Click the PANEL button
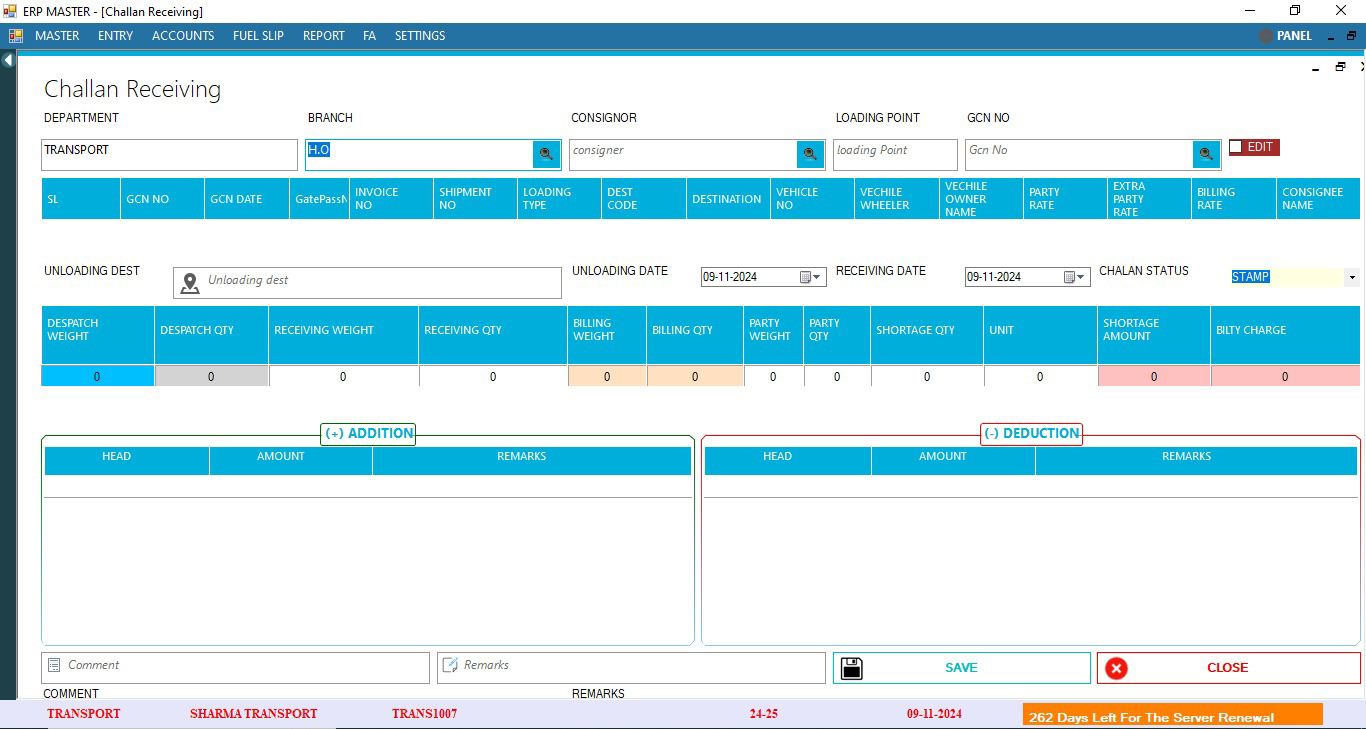This screenshot has width=1366, height=729. click(x=1285, y=36)
